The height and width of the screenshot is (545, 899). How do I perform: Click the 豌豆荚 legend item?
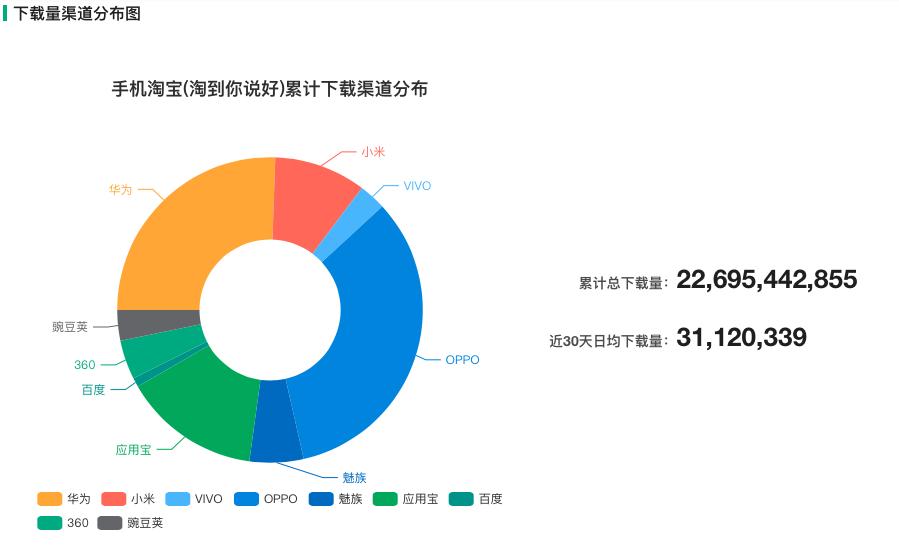[130, 523]
